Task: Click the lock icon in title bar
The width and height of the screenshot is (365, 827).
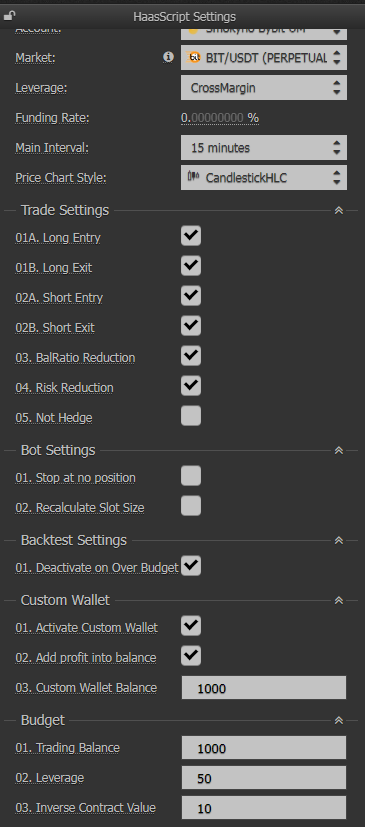Action: coord(9,16)
